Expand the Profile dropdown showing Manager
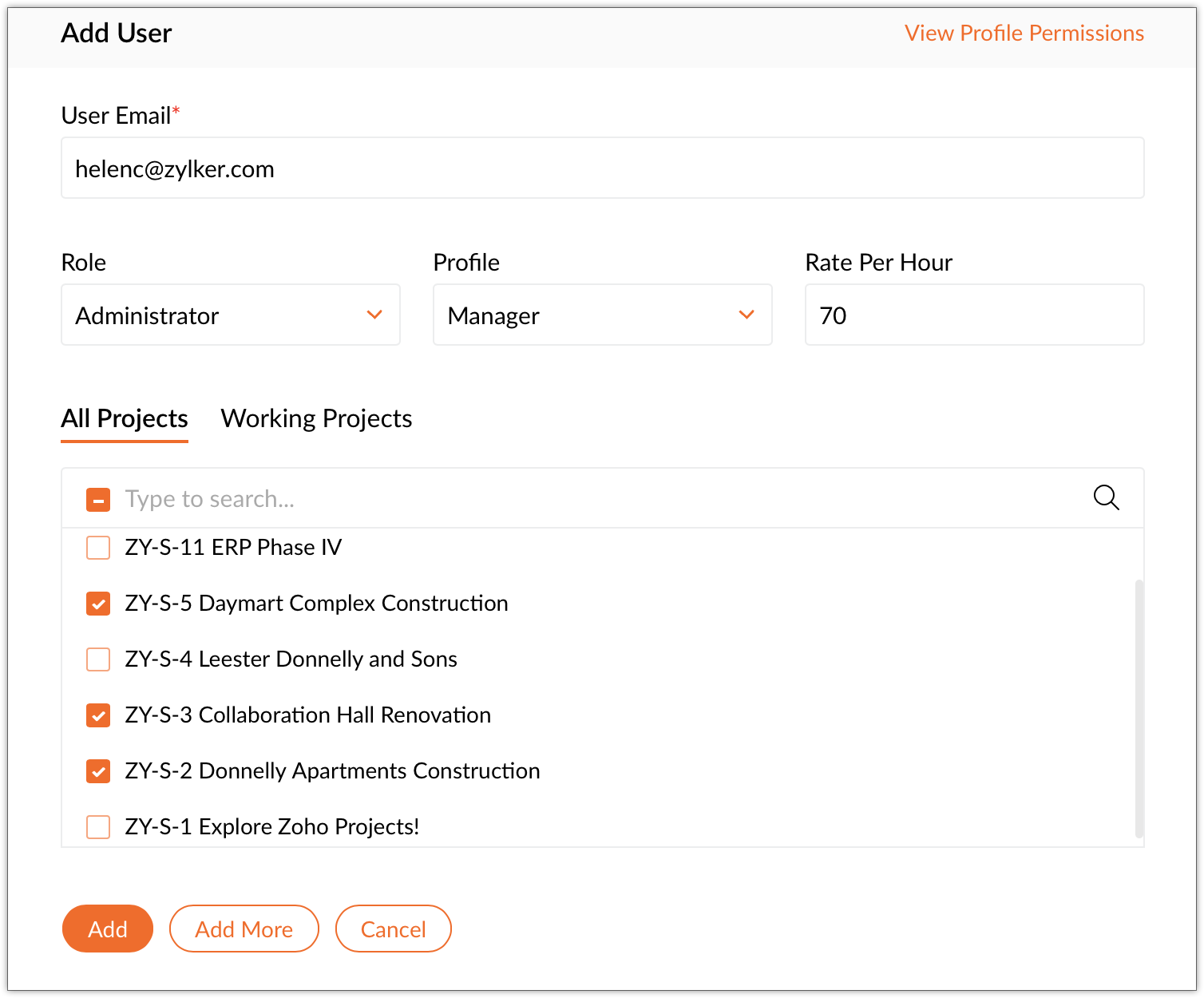The image size is (1204, 998). [602, 315]
